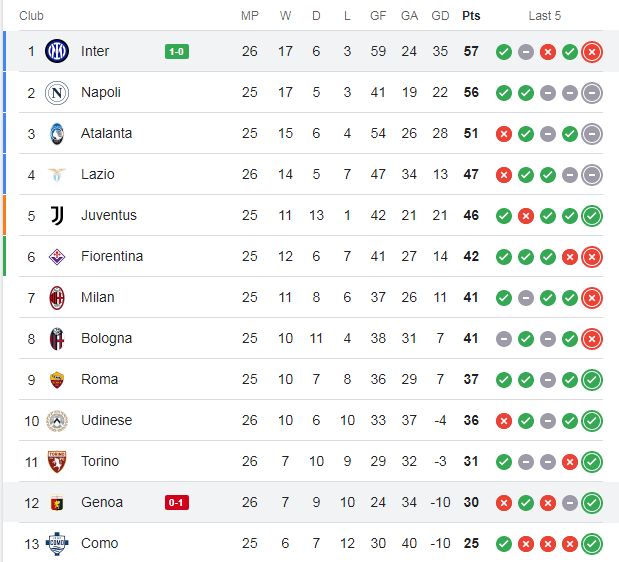Click Juventus's latest win result icon
Viewport: 619px width, 562px height.
[592, 216]
